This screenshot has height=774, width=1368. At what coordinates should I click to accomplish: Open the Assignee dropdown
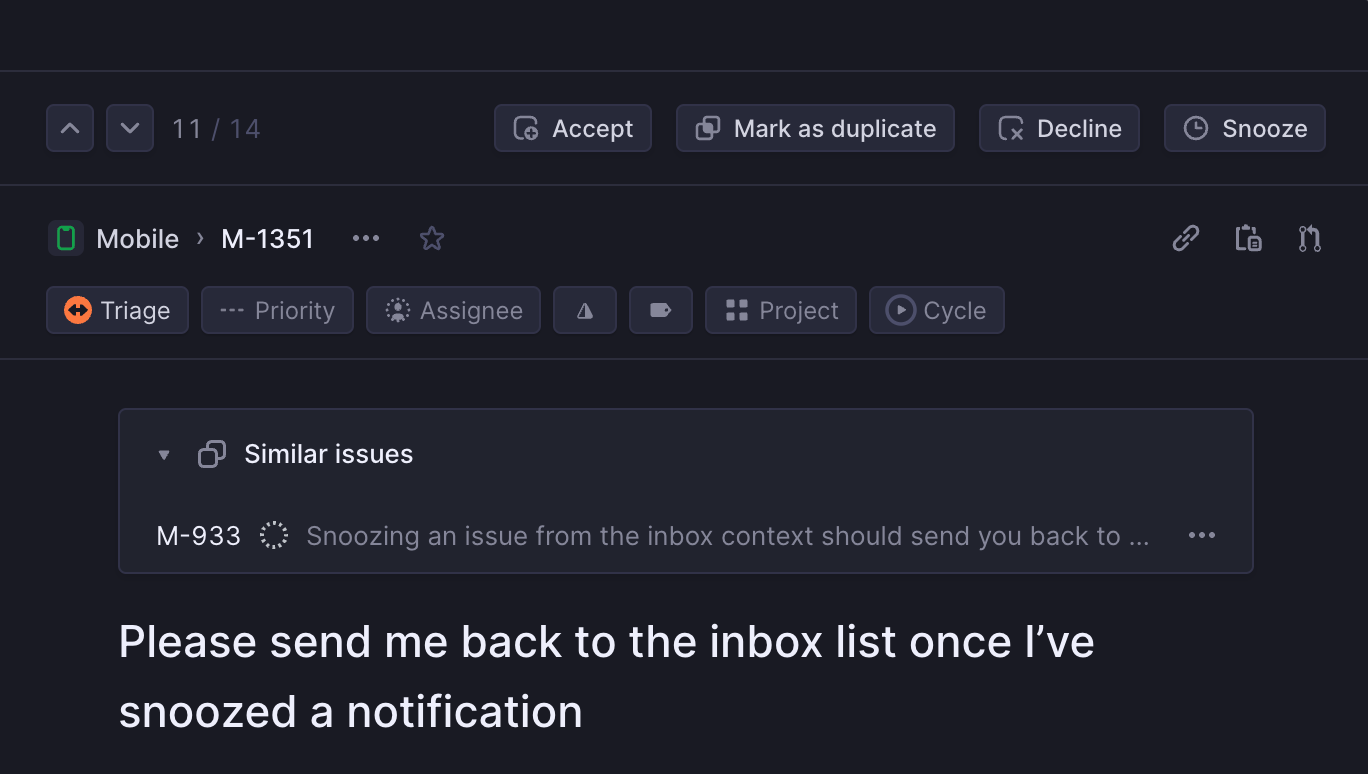point(453,310)
